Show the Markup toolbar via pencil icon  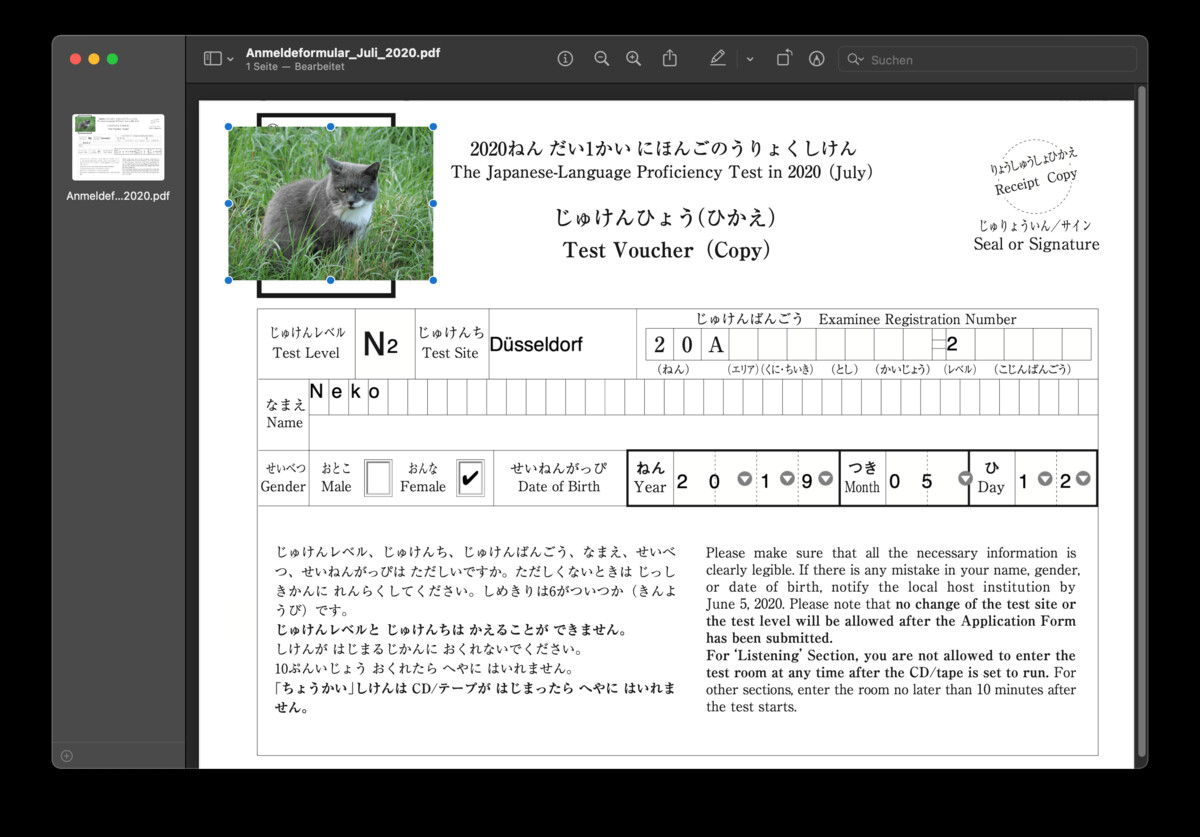[x=717, y=58]
